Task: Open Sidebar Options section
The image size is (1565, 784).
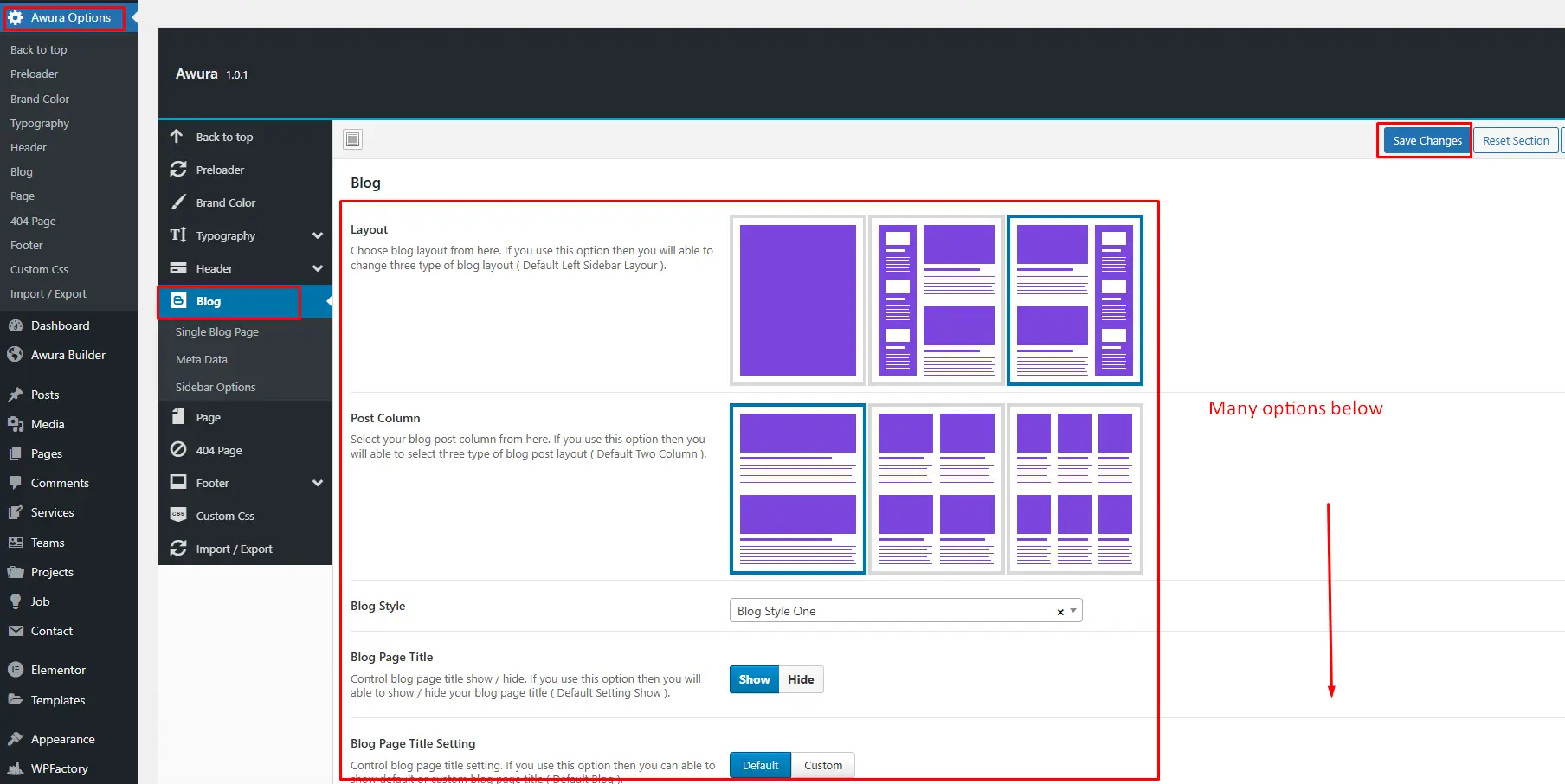Action: [x=216, y=387]
